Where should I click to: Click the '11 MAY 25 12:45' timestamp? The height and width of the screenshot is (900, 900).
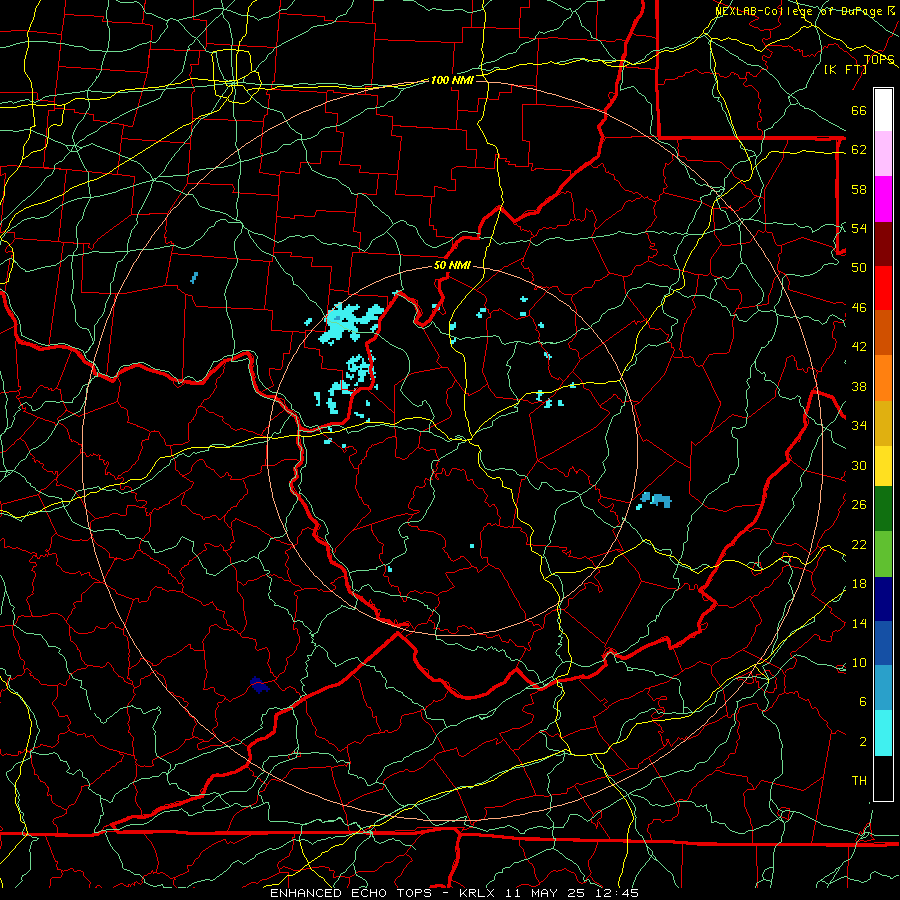click(572, 893)
